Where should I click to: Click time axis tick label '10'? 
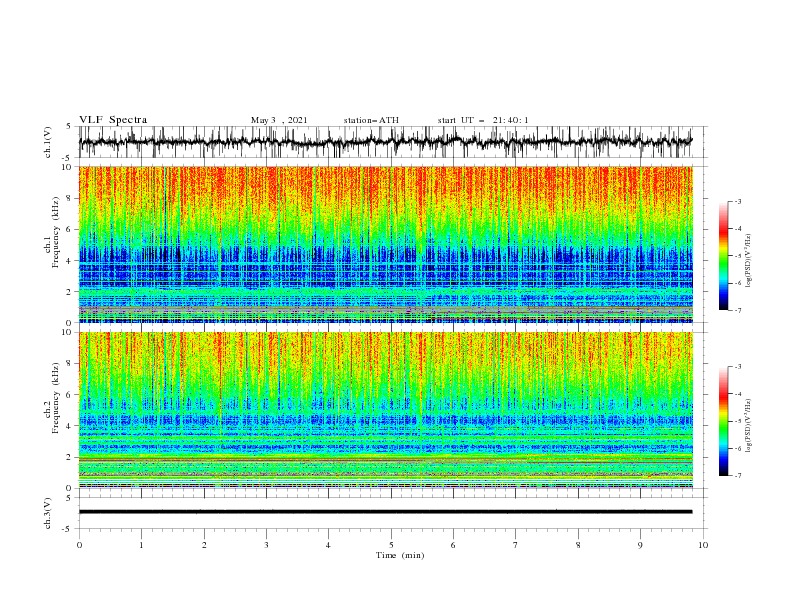pyautogui.click(x=703, y=545)
